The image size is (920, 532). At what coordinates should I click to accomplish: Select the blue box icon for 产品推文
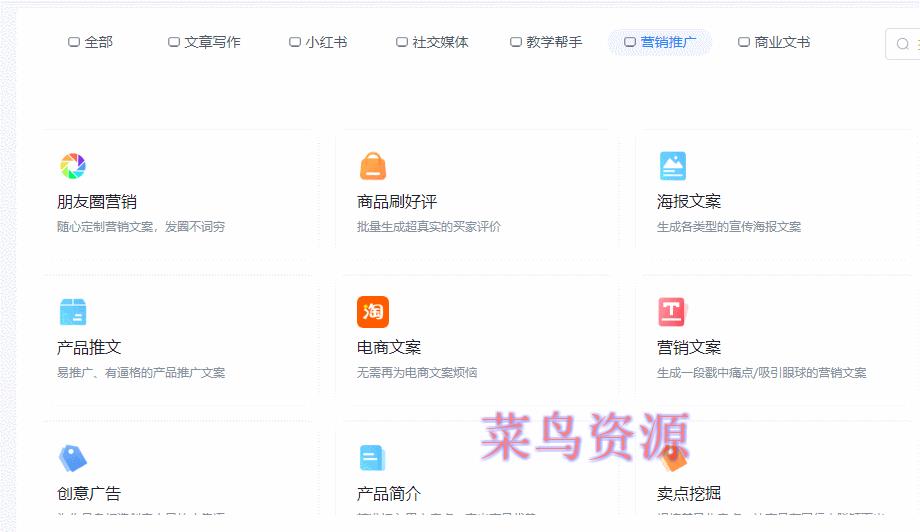(73, 312)
